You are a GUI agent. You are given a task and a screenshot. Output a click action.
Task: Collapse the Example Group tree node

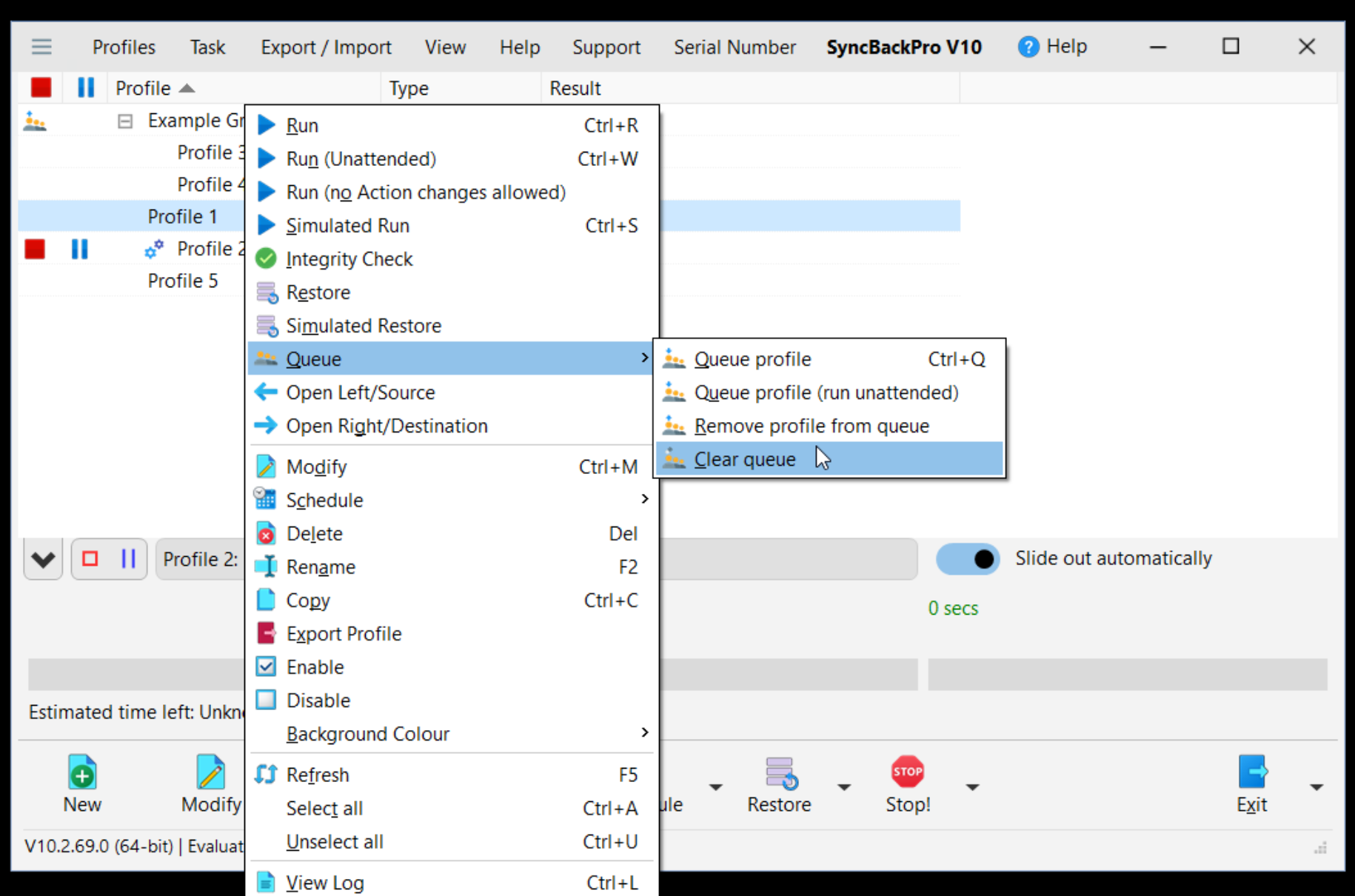[125, 121]
